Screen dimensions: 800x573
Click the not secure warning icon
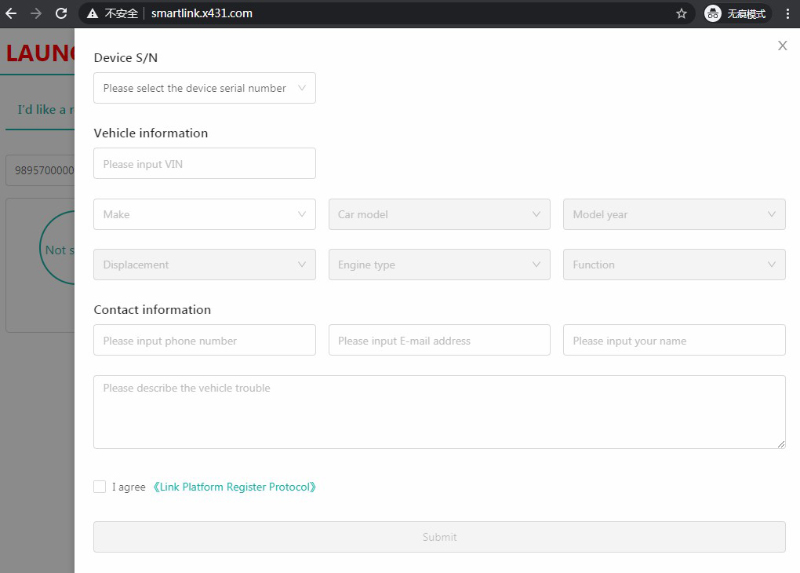coord(92,13)
